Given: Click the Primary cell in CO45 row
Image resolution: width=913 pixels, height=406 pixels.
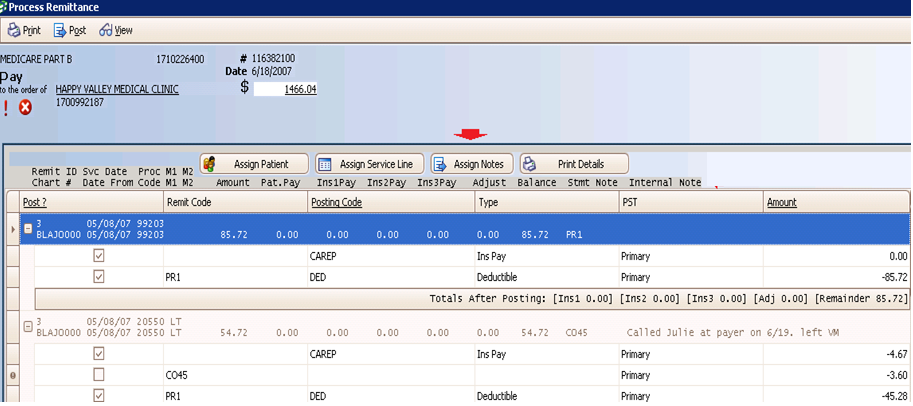Looking at the screenshot, I should click(x=691, y=375).
